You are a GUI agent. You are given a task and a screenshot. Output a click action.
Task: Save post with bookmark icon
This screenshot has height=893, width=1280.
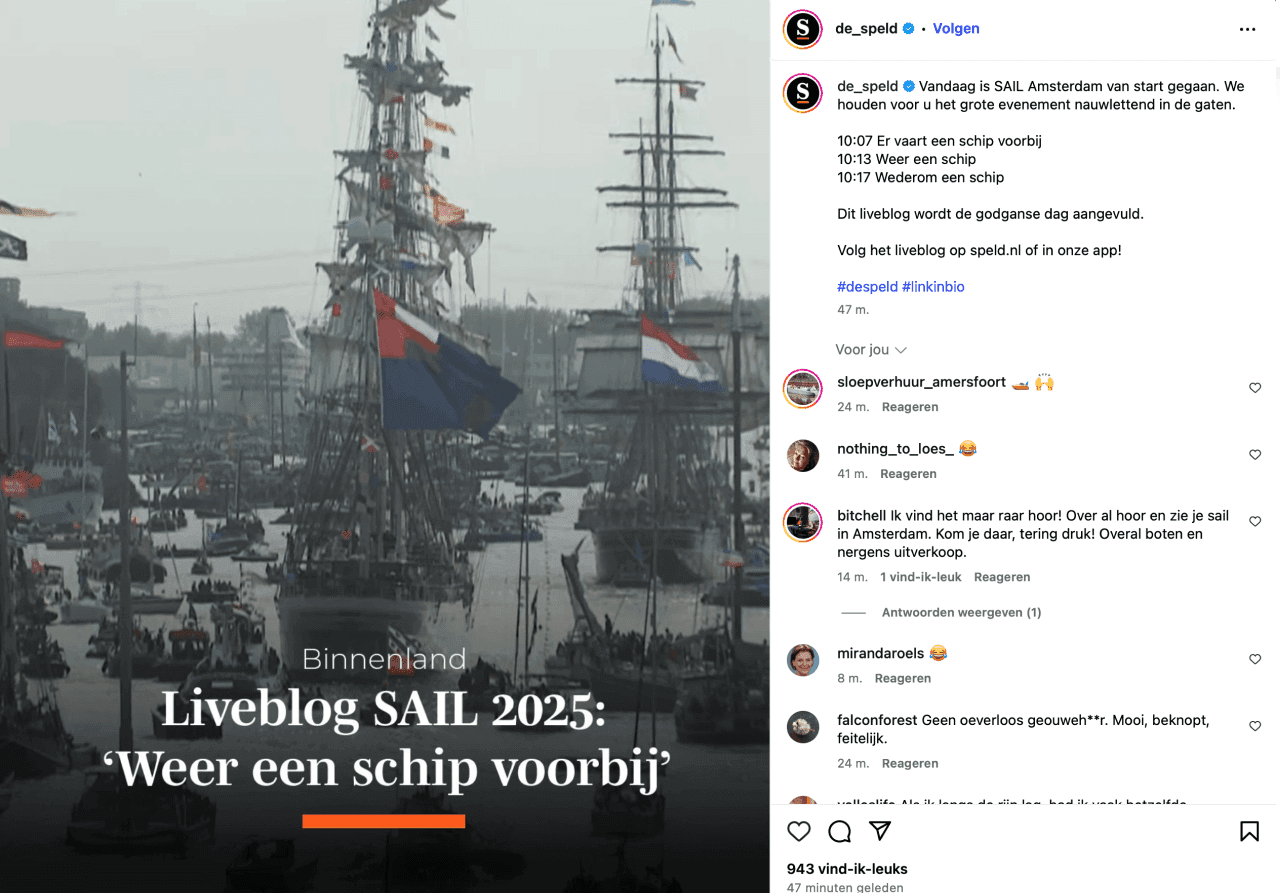1249,831
